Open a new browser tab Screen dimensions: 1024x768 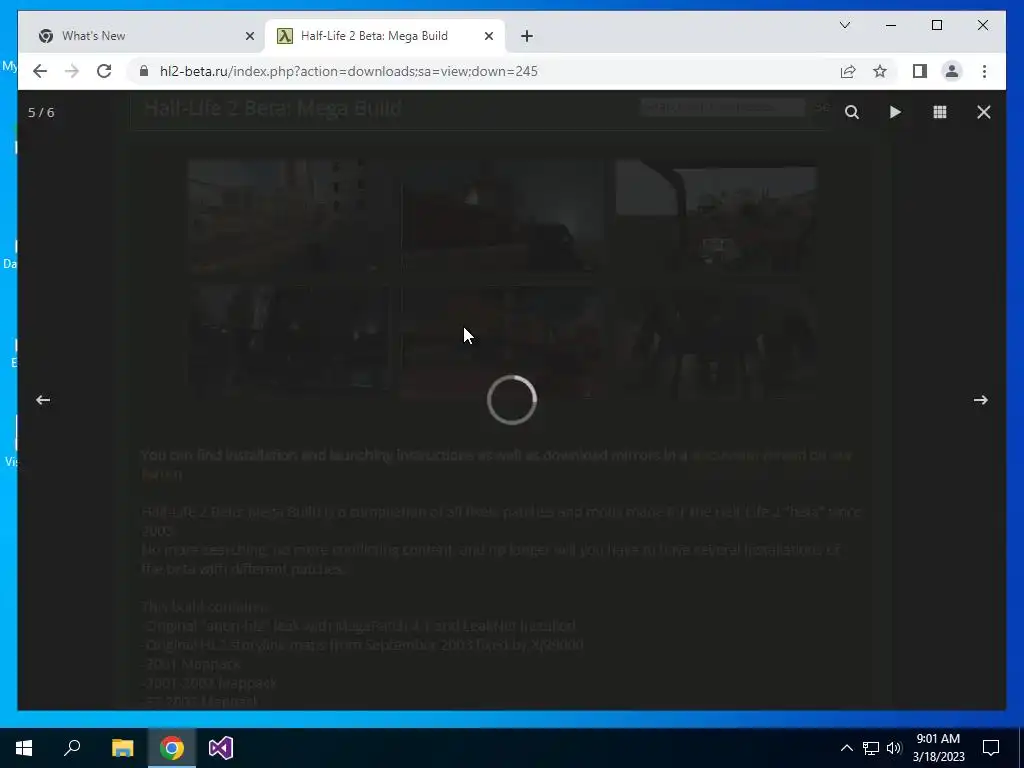tap(527, 37)
